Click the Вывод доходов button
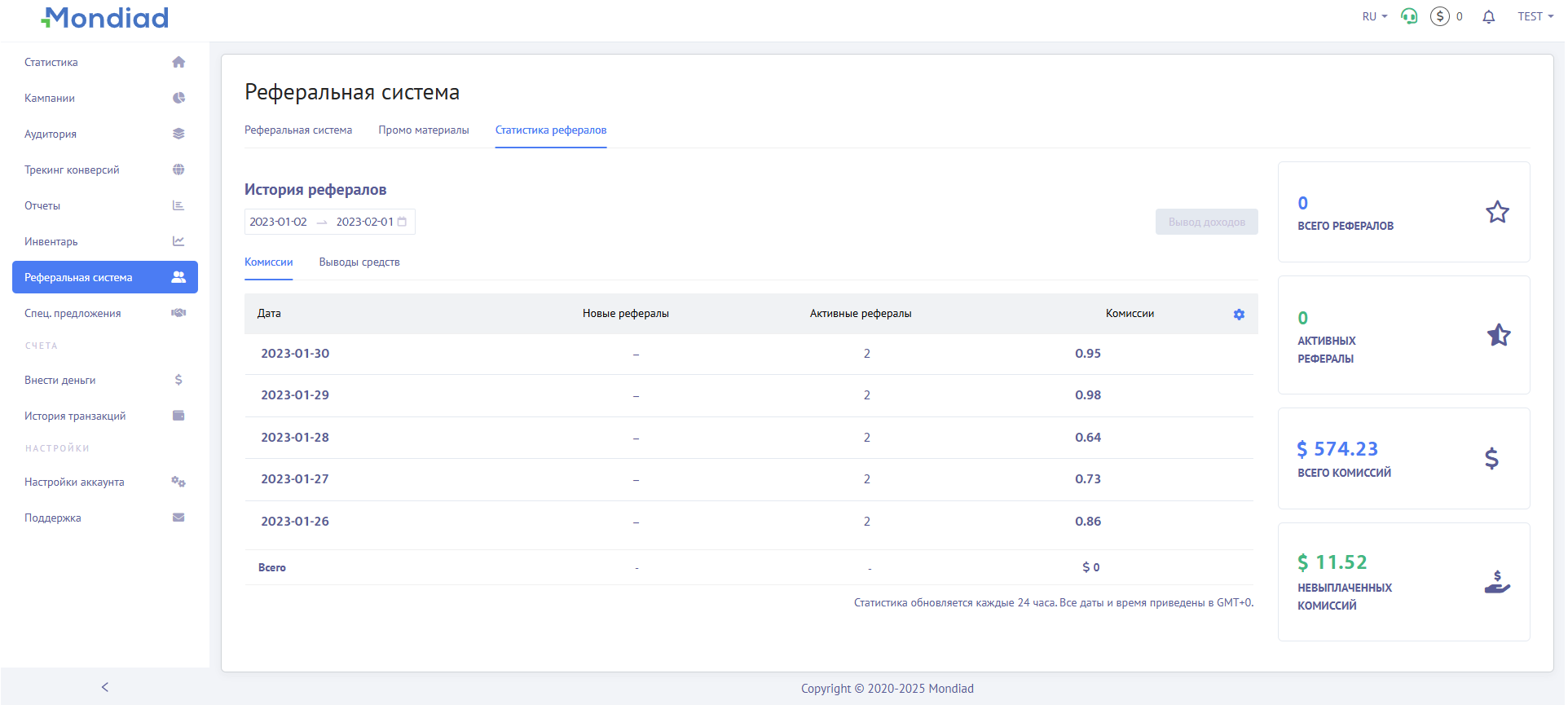Screen dimensions: 1568x705 1207,222
